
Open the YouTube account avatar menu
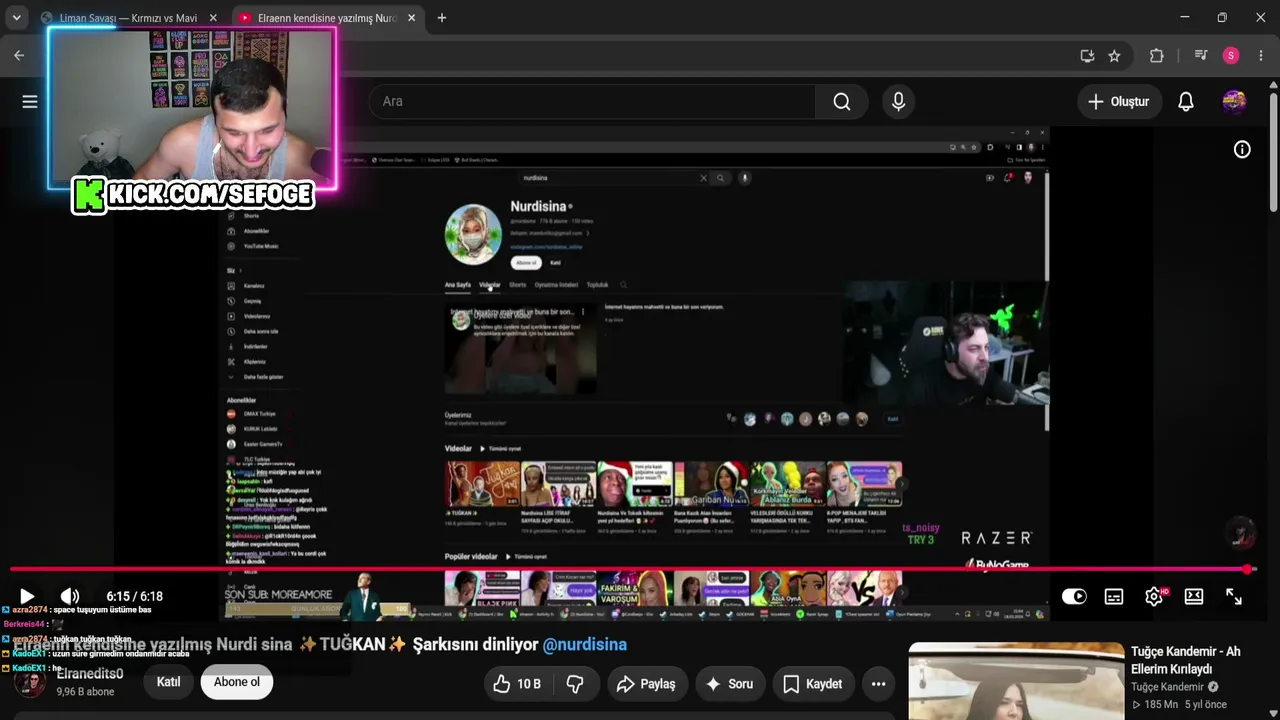(x=1234, y=101)
